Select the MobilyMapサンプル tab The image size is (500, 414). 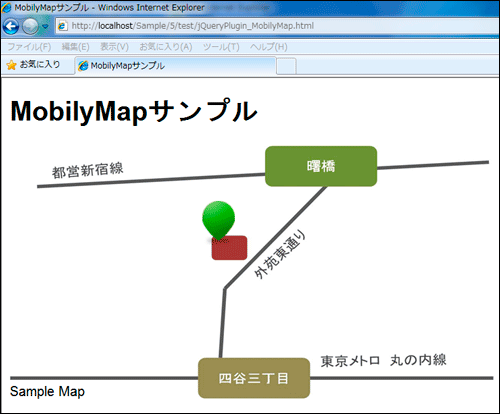[x=176, y=66]
